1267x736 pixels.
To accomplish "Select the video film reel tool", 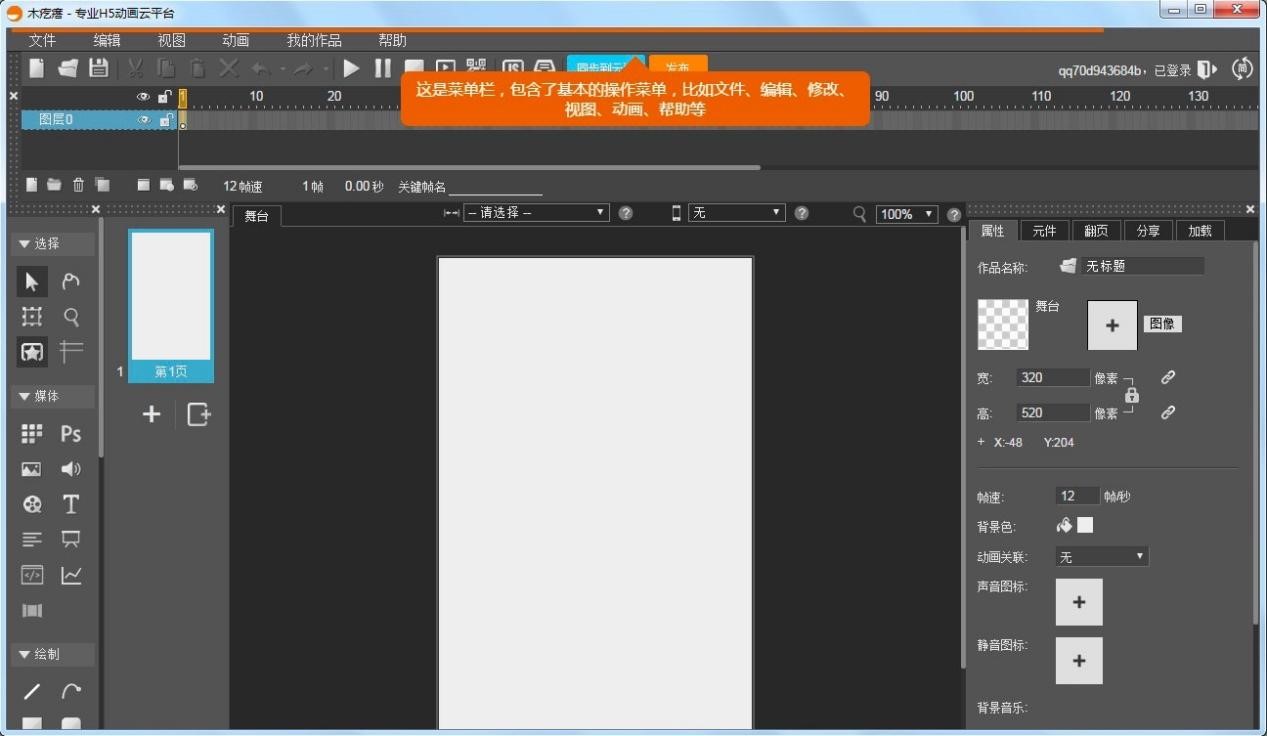I will (x=32, y=504).
